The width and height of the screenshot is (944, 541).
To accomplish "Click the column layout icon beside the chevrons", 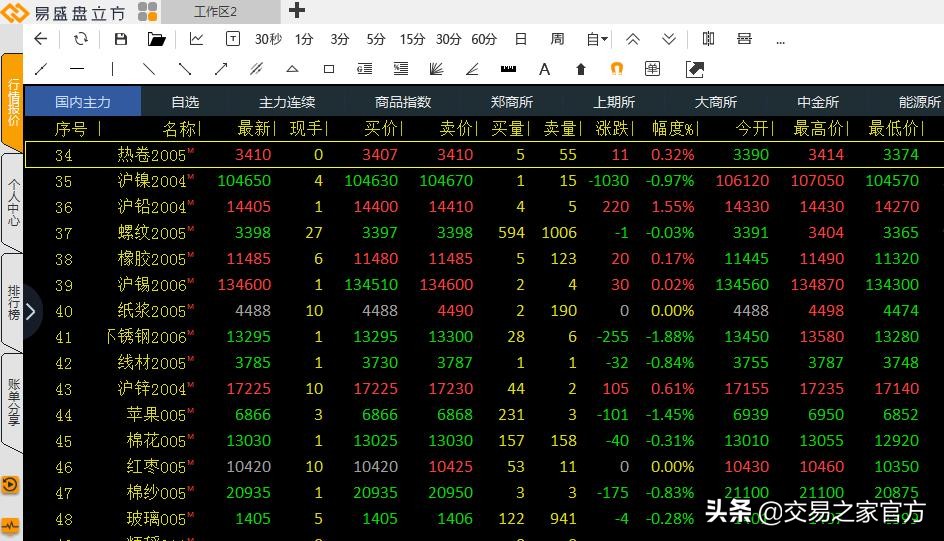I will [708, 39].
